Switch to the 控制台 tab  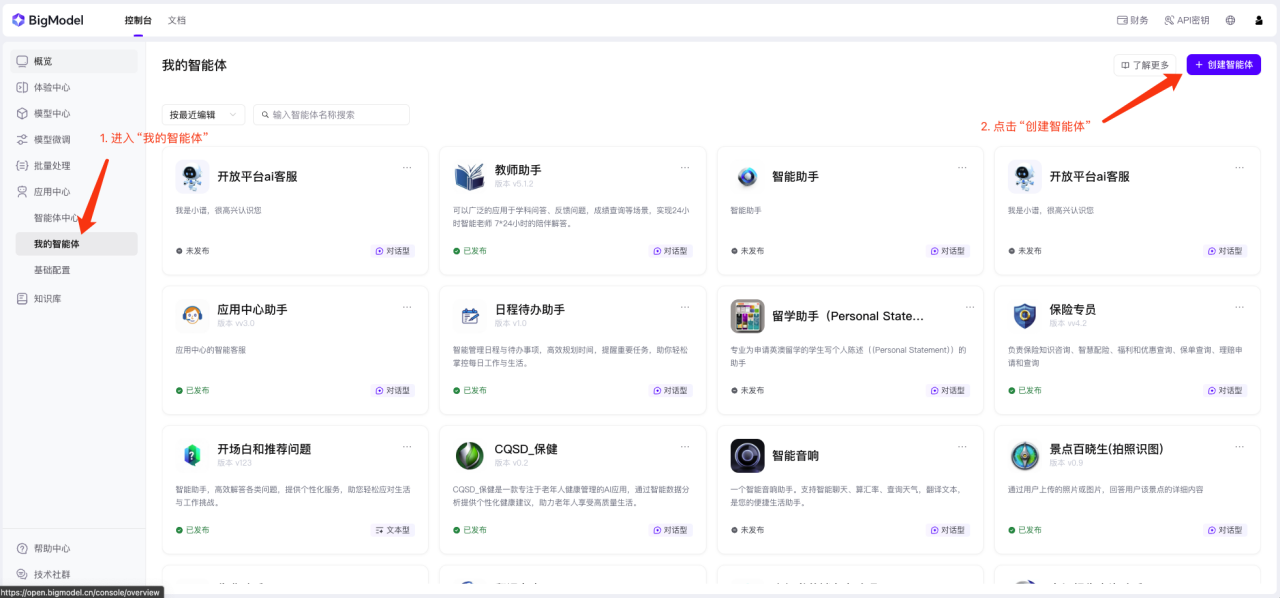point(138,20)
